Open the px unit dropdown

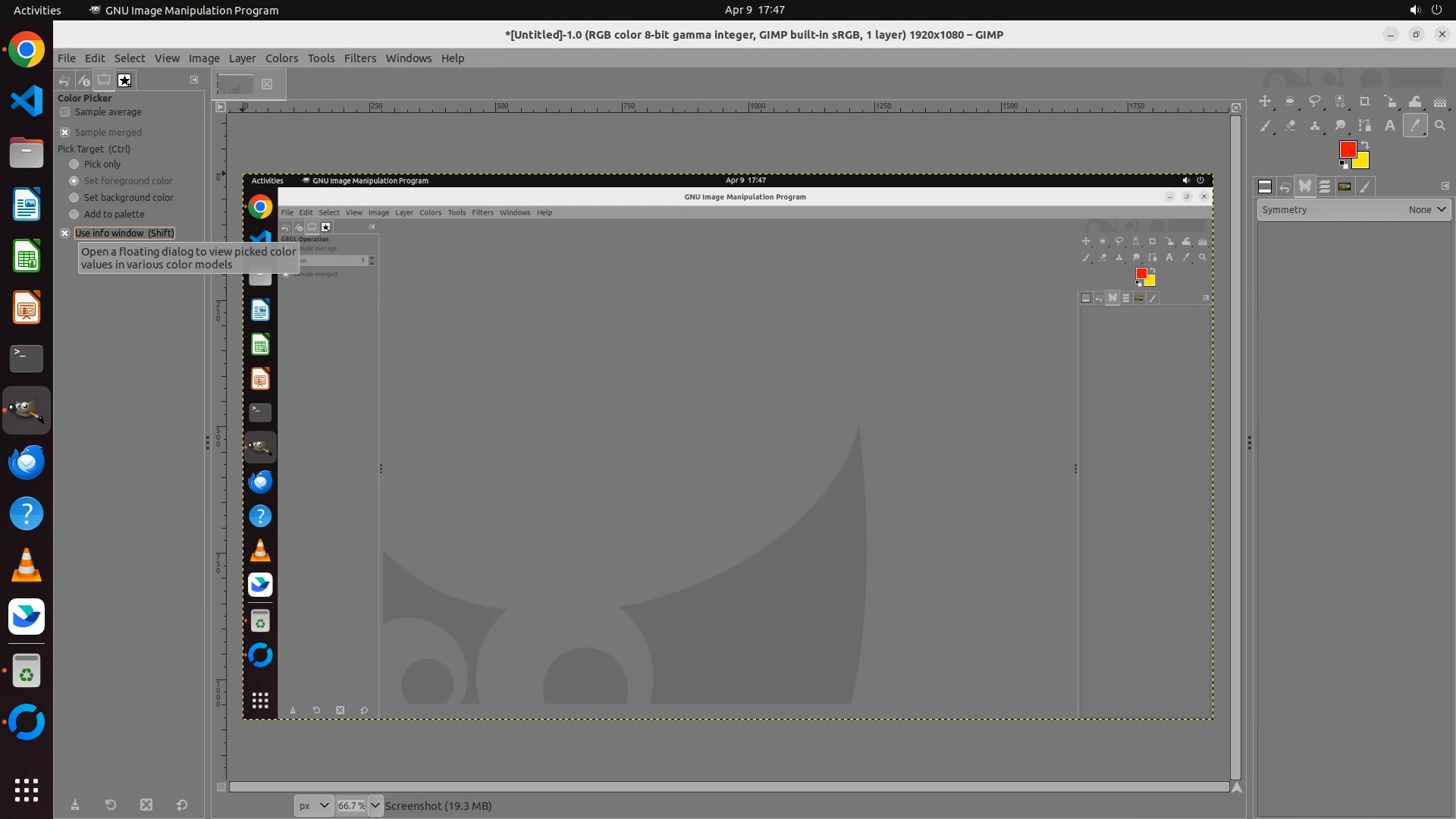313,805
